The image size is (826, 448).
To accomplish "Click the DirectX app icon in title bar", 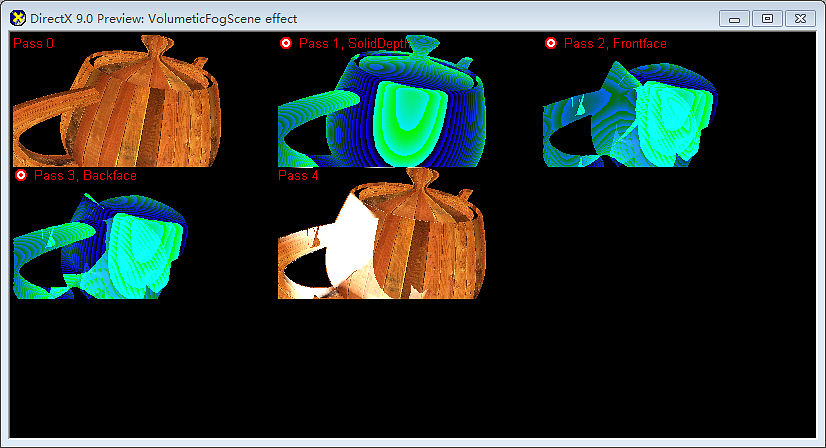I will click(17, 18).
